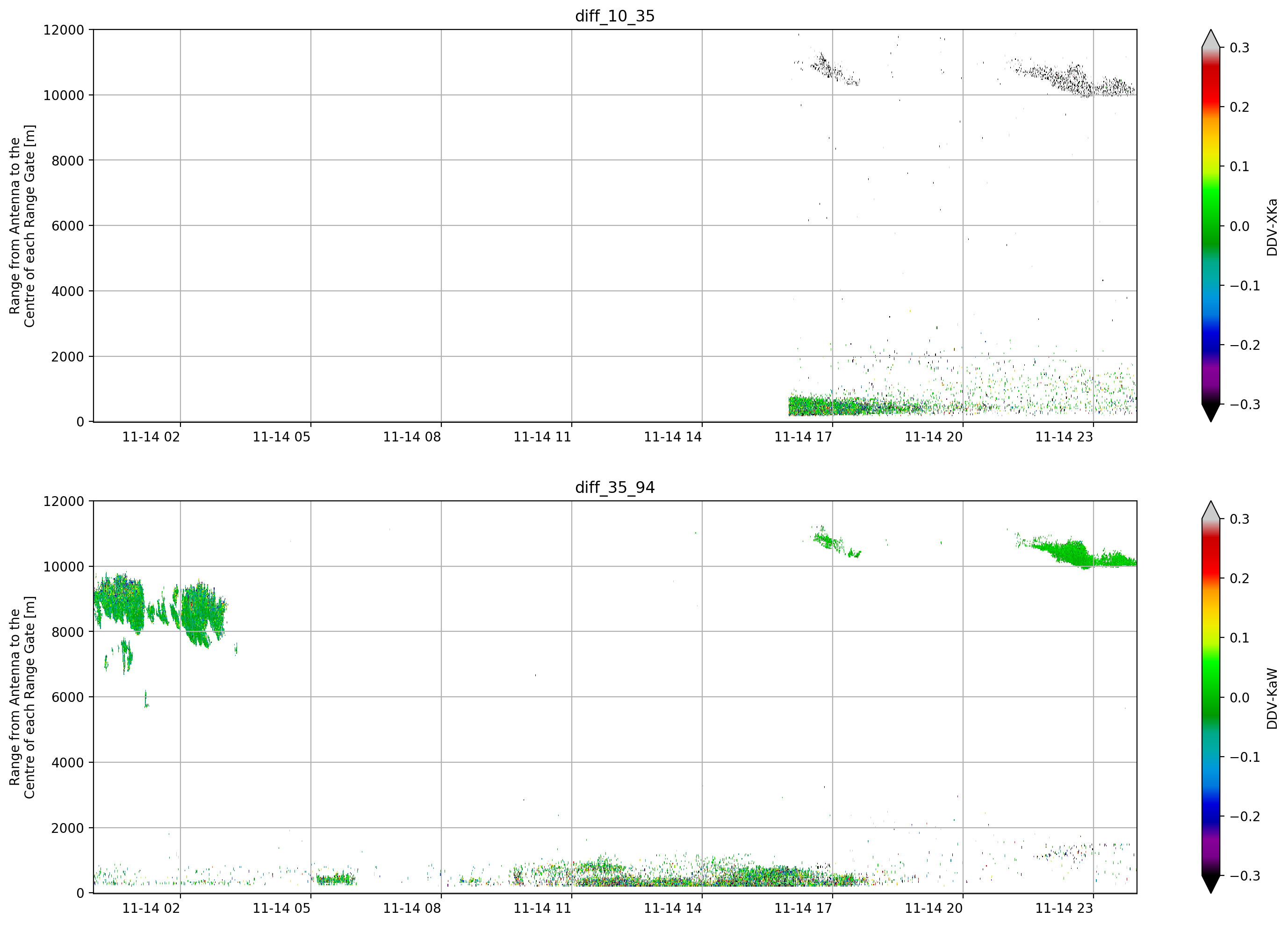The height and width of the screenshot is (925, 1288).
Task: Click the "10000" y-tick of the diff_35_94 plot
Action: (x=64, y=567)
